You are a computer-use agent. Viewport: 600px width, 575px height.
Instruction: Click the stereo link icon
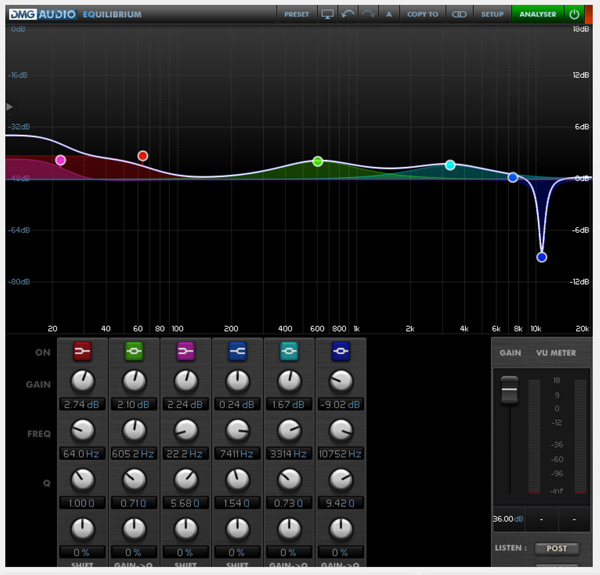click(x=459, y=15)
